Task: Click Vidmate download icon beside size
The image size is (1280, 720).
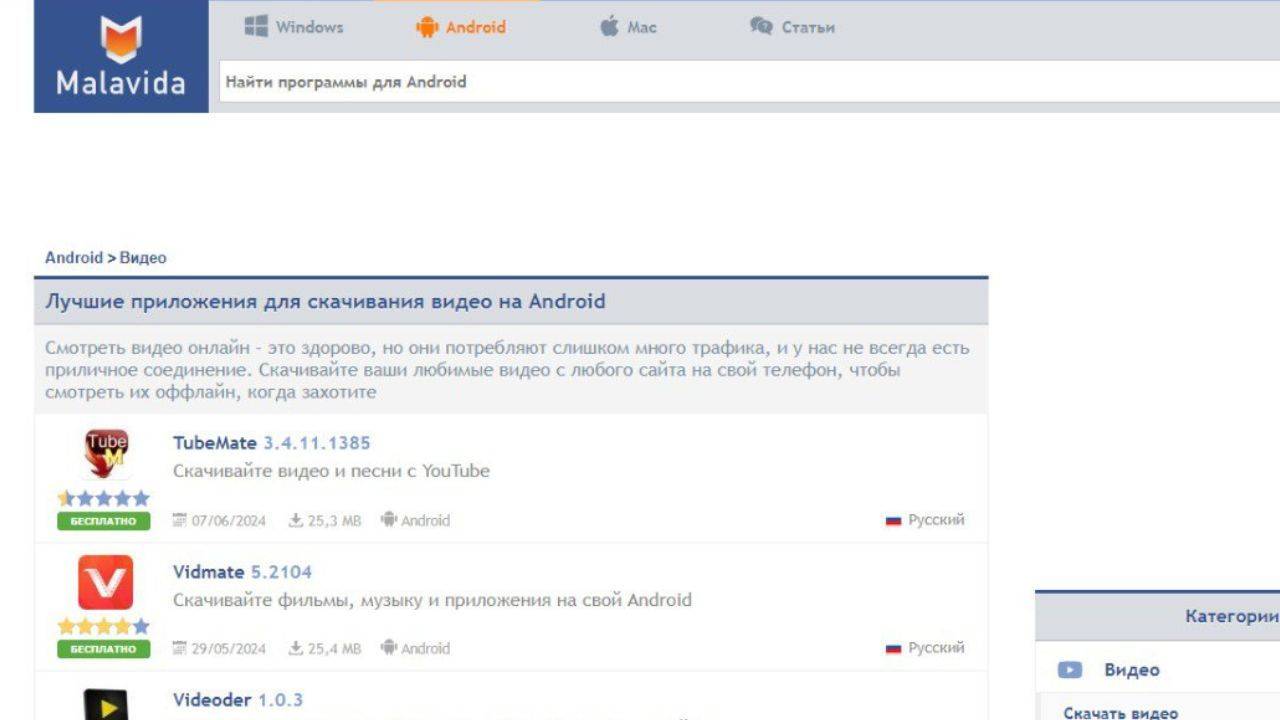Action: pos(296,649)
